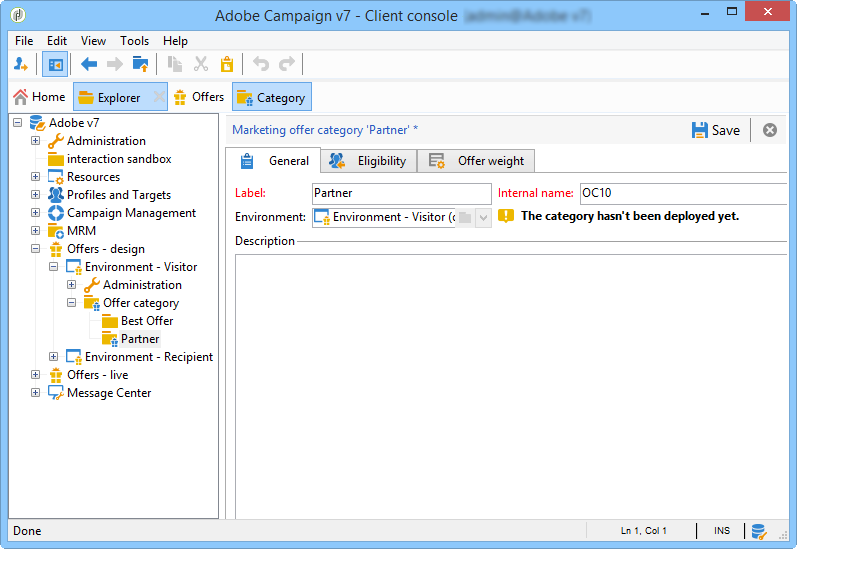Expand the Environment - Recipient node

pos(53,356)
